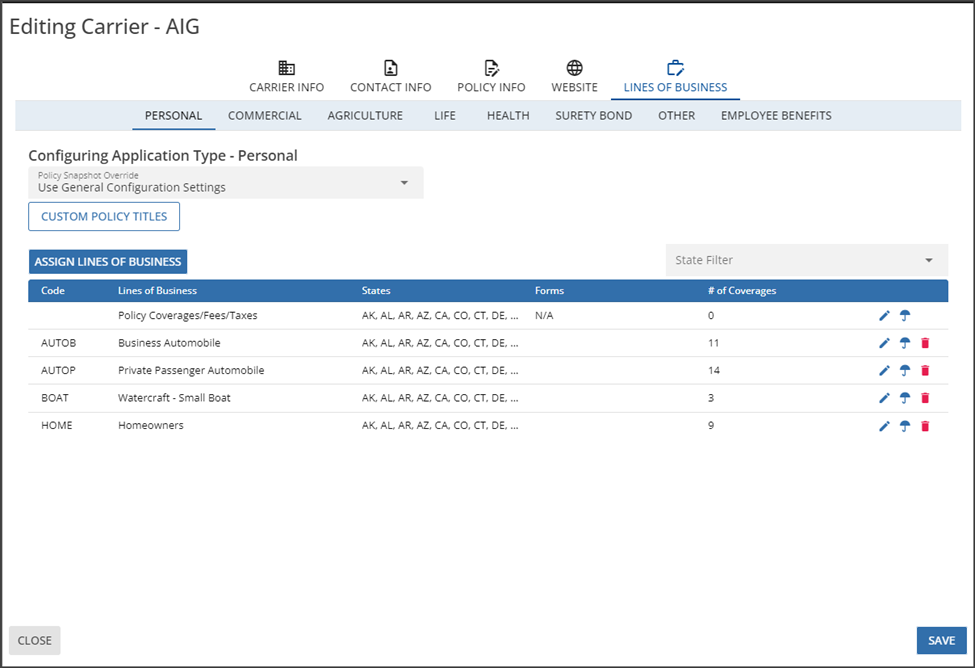
Task: Select the PERSONAL application type tab
Action: tap(173, 116)
